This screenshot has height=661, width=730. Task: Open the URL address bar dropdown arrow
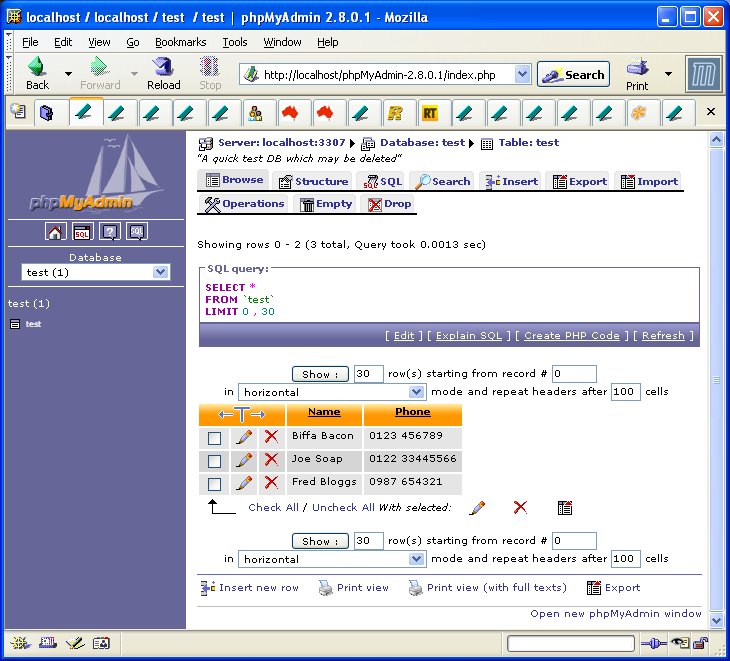522,75
